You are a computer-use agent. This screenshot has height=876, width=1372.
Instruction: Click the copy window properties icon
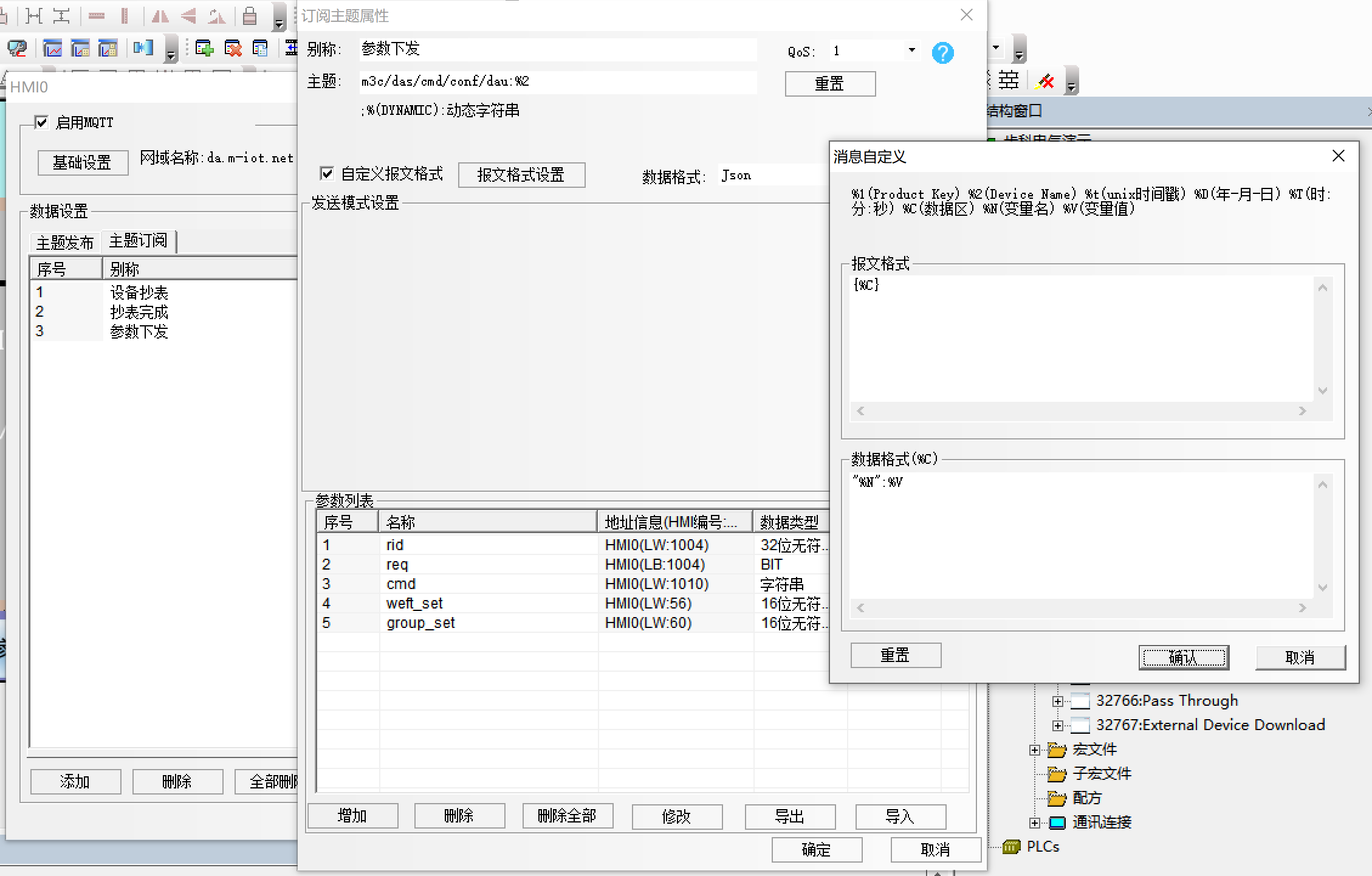click(260, 48)
